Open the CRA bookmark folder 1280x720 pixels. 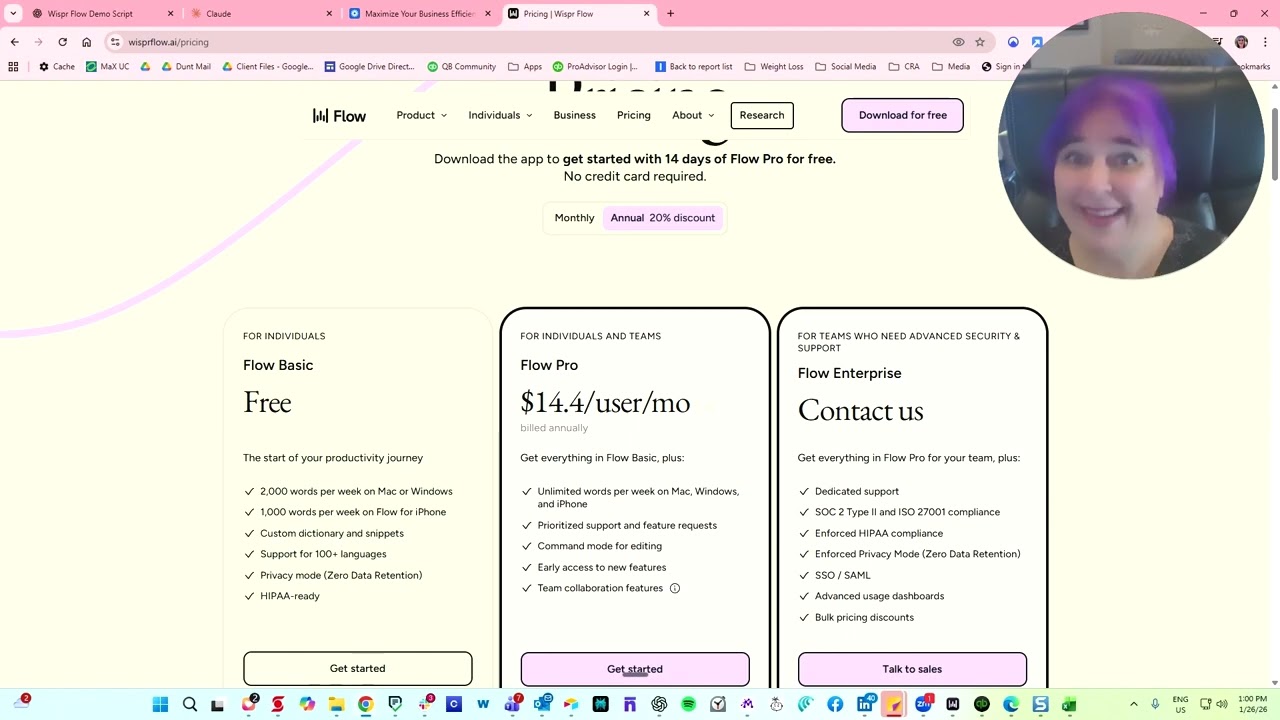(903, 67)
